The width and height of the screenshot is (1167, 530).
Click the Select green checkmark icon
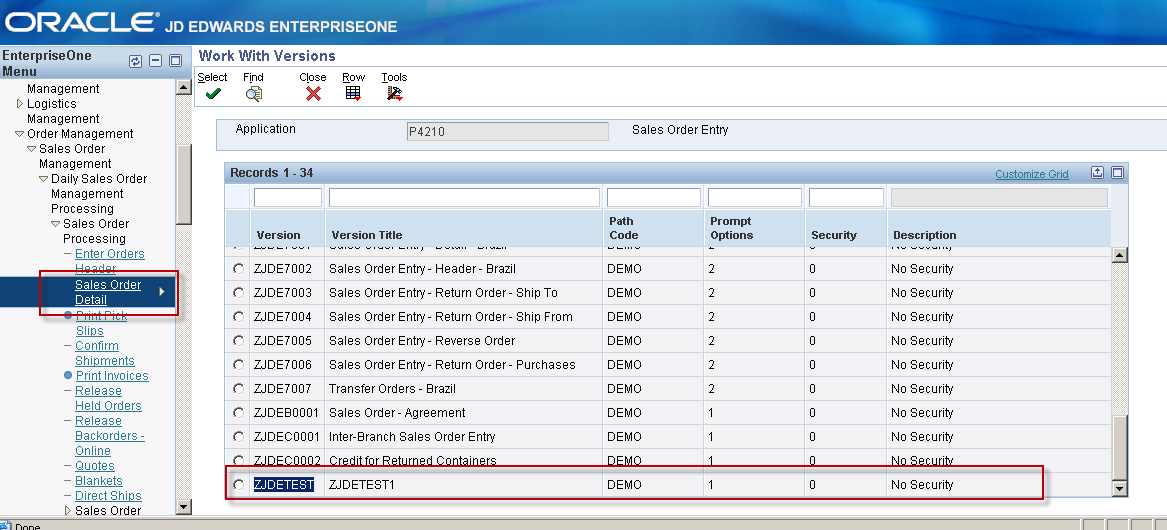pos(213,94)
